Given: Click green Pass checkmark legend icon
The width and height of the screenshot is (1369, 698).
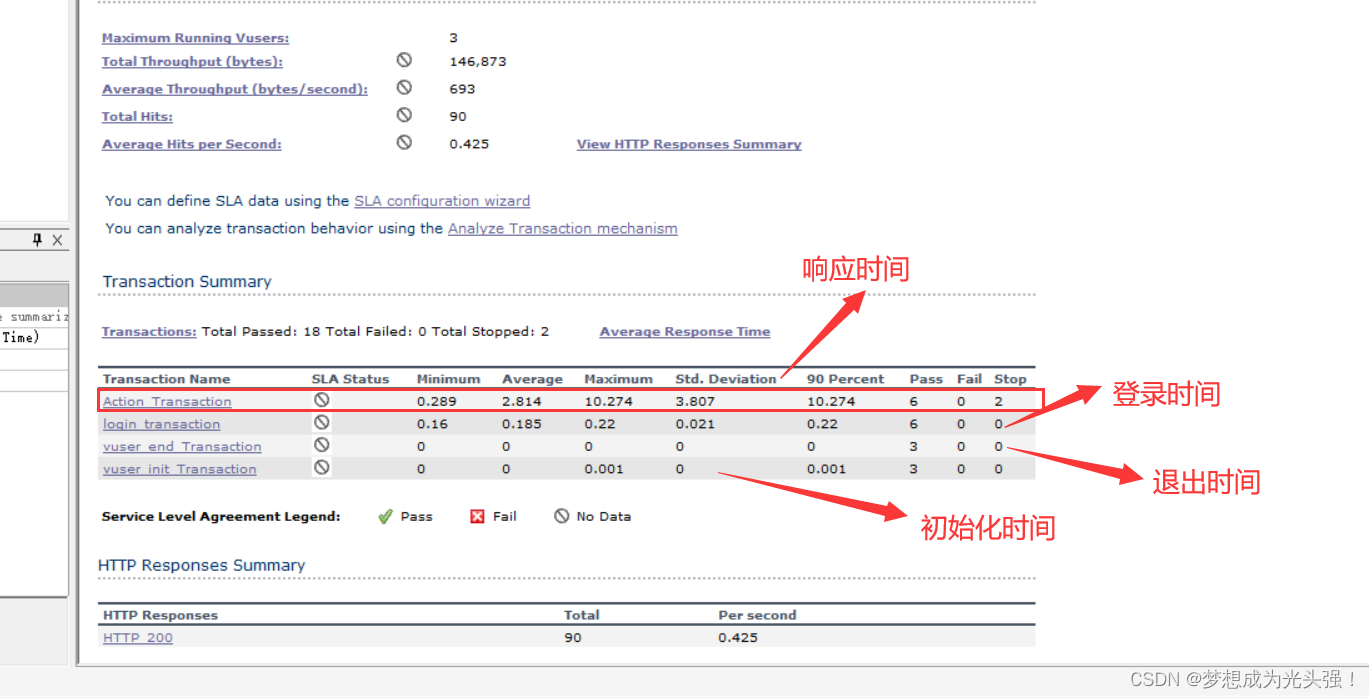Looking at the screenshot, I should (x=385, y=517).
